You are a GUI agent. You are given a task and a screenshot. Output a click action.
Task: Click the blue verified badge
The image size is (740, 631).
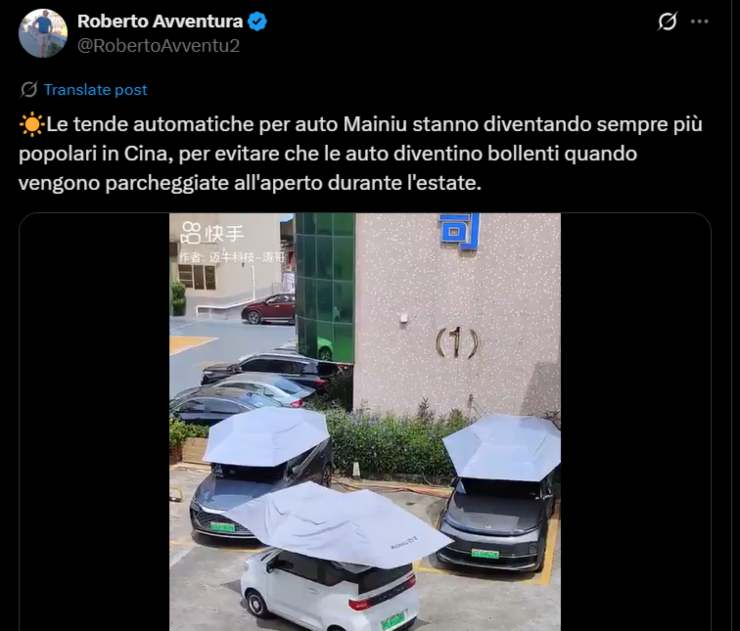(x=257, y=22)
